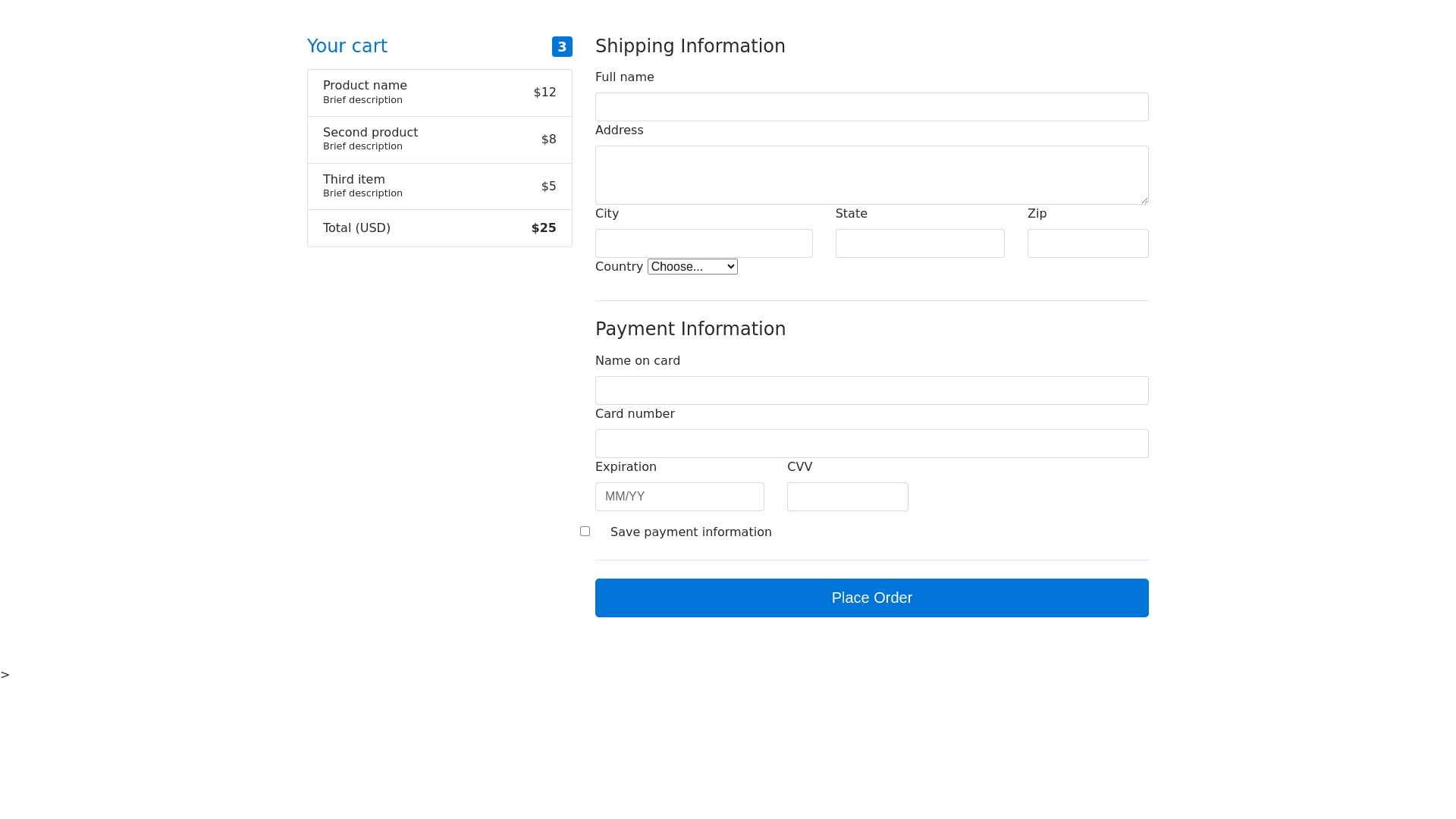
Task: Select the CVV input field
Action: click(x=847, y=497)
